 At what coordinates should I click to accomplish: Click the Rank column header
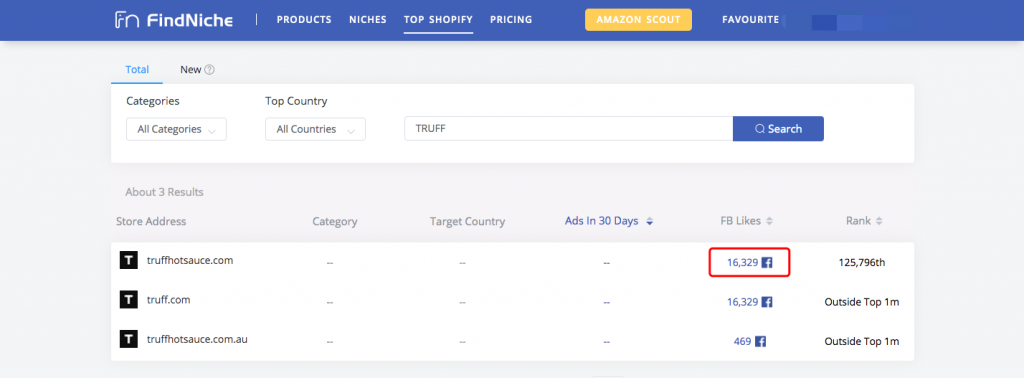coord(858,221)
